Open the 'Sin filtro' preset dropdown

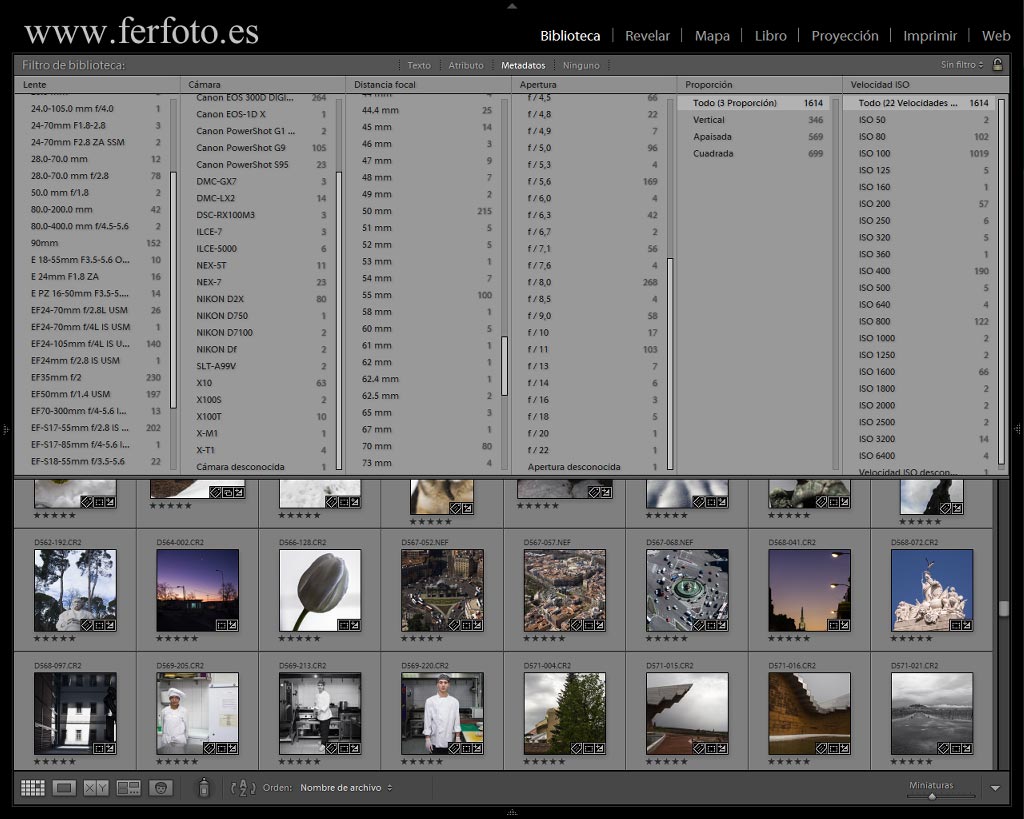pyautogui.click(x=962, y=65)
